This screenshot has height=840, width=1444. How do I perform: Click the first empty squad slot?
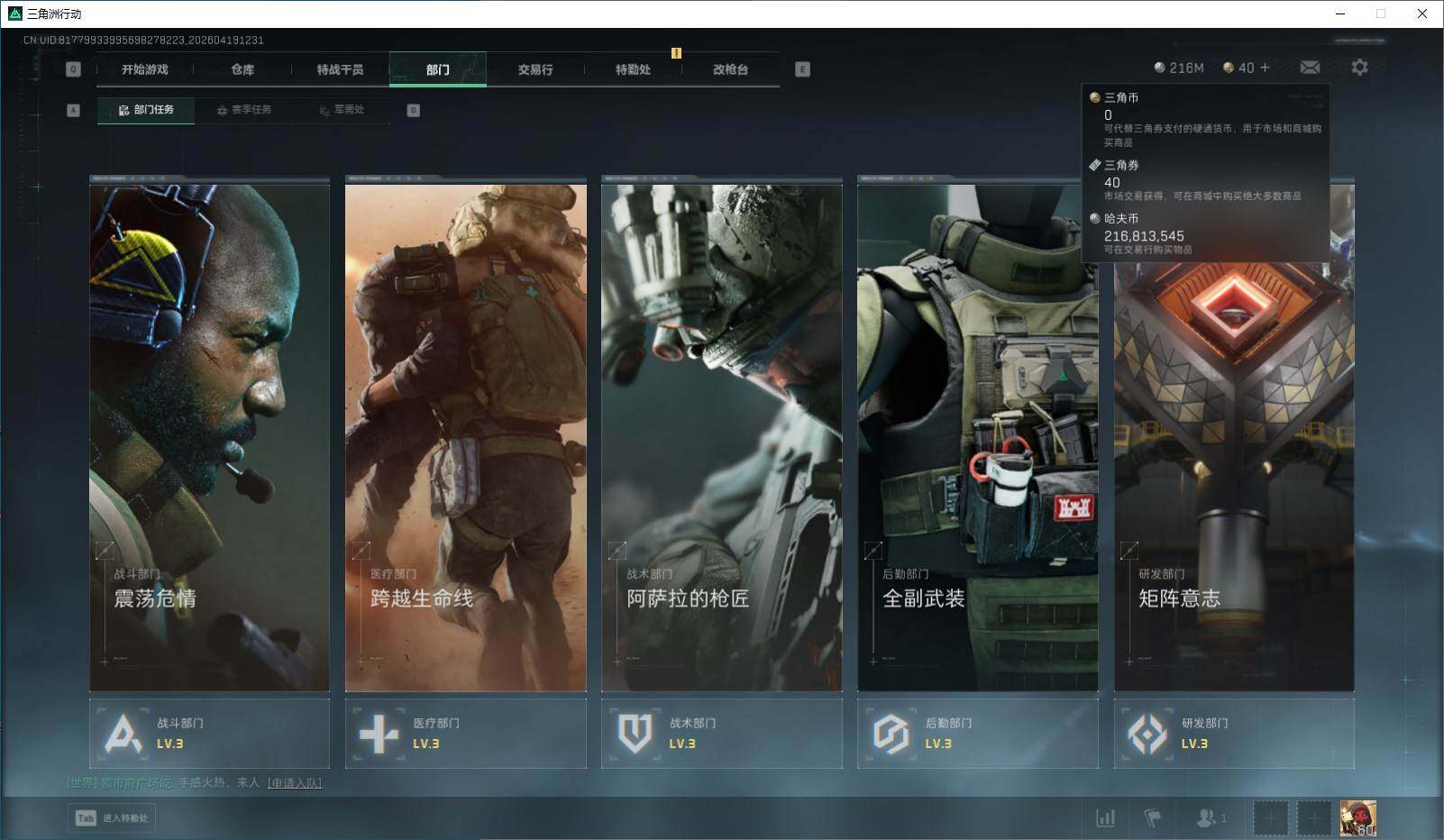1270,818
